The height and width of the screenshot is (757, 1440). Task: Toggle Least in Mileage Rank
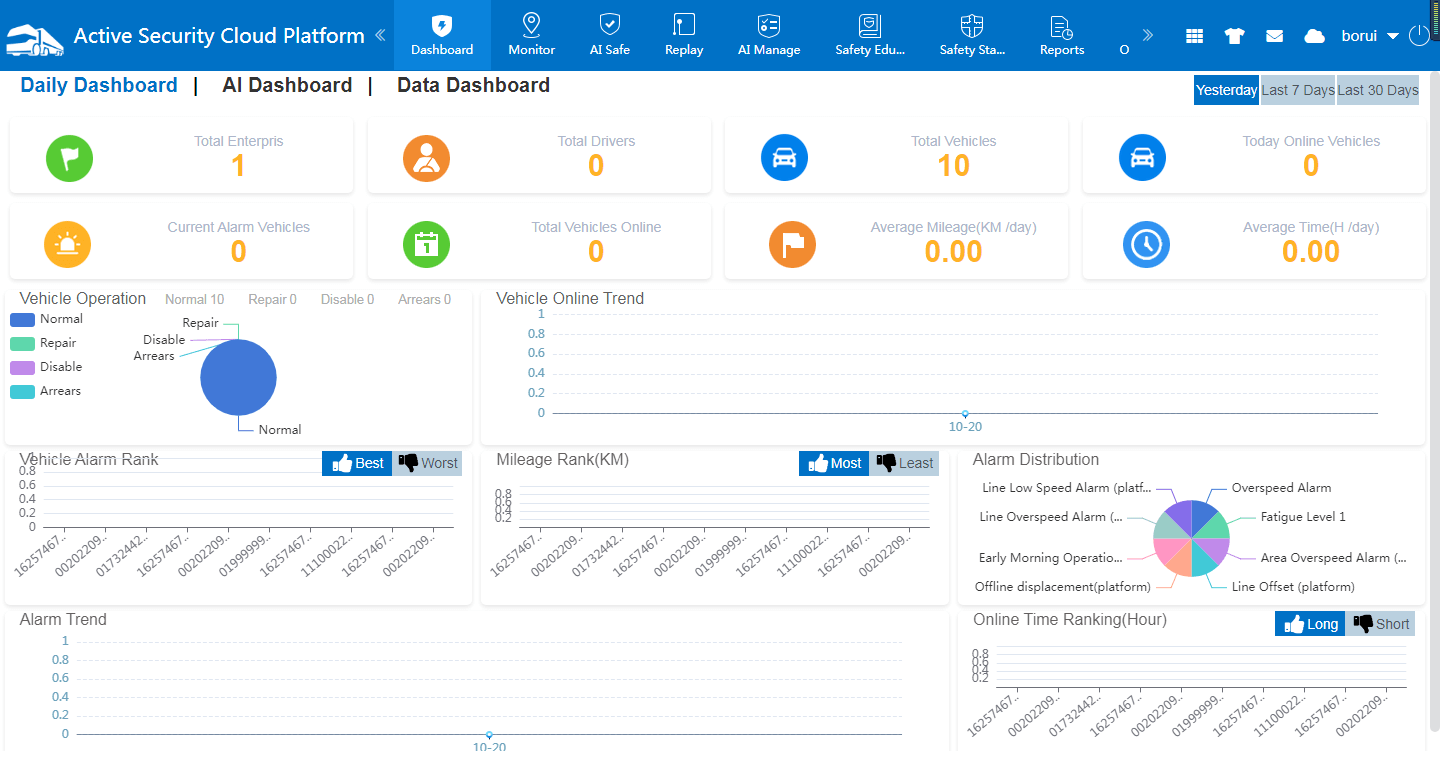[905, 463]
